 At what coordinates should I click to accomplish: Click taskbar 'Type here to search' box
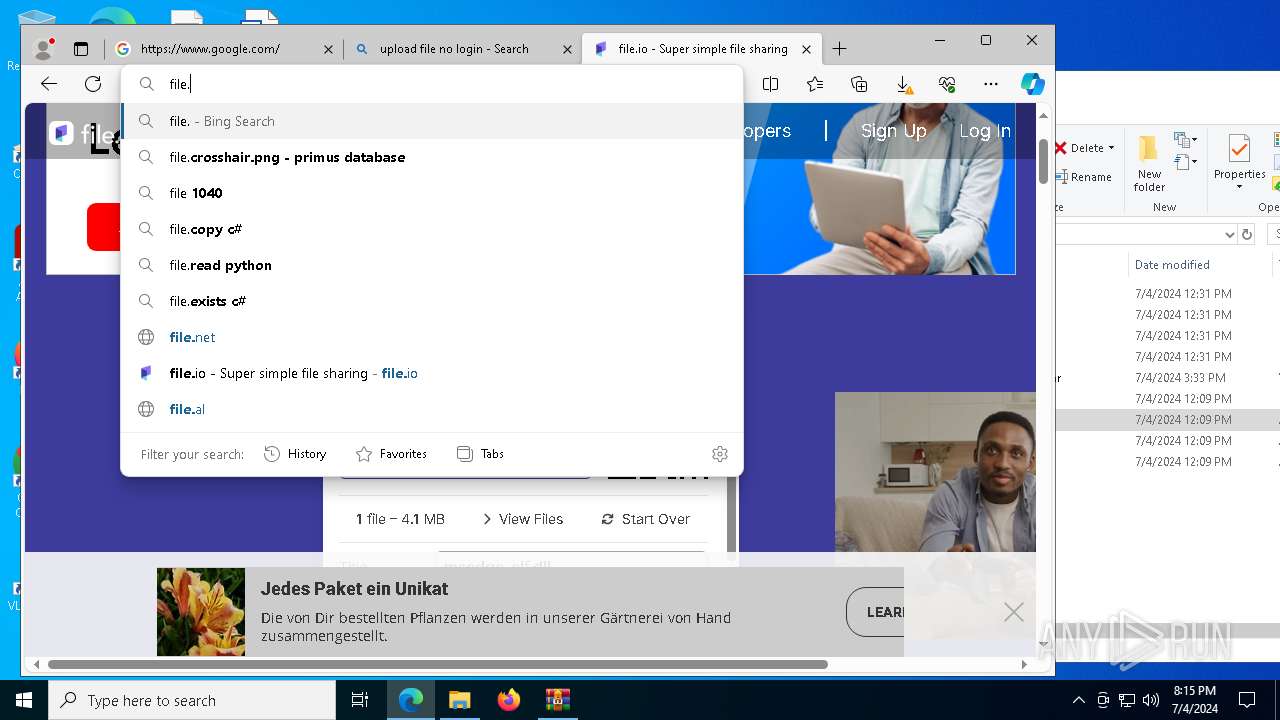click(x=192, y=700)
